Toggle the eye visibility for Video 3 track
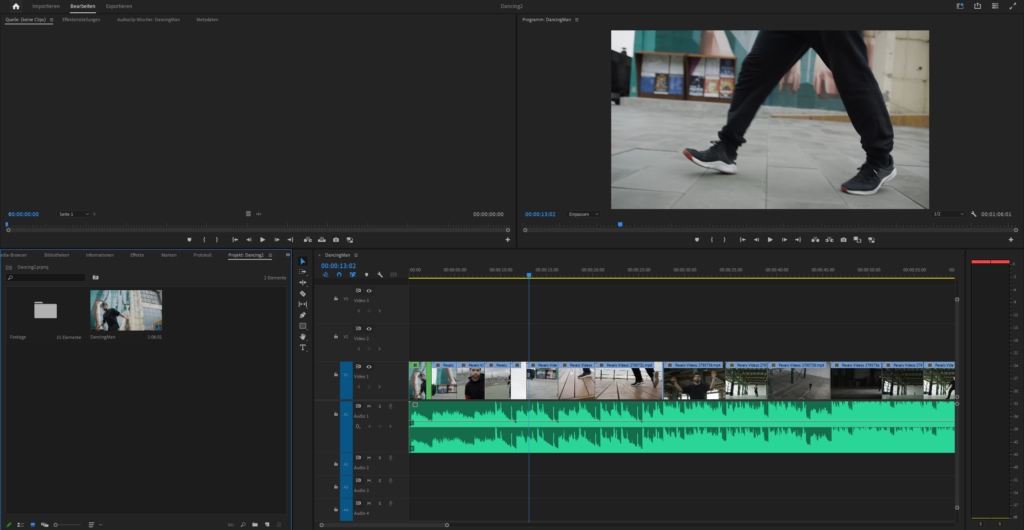 [x=369, y=290]
